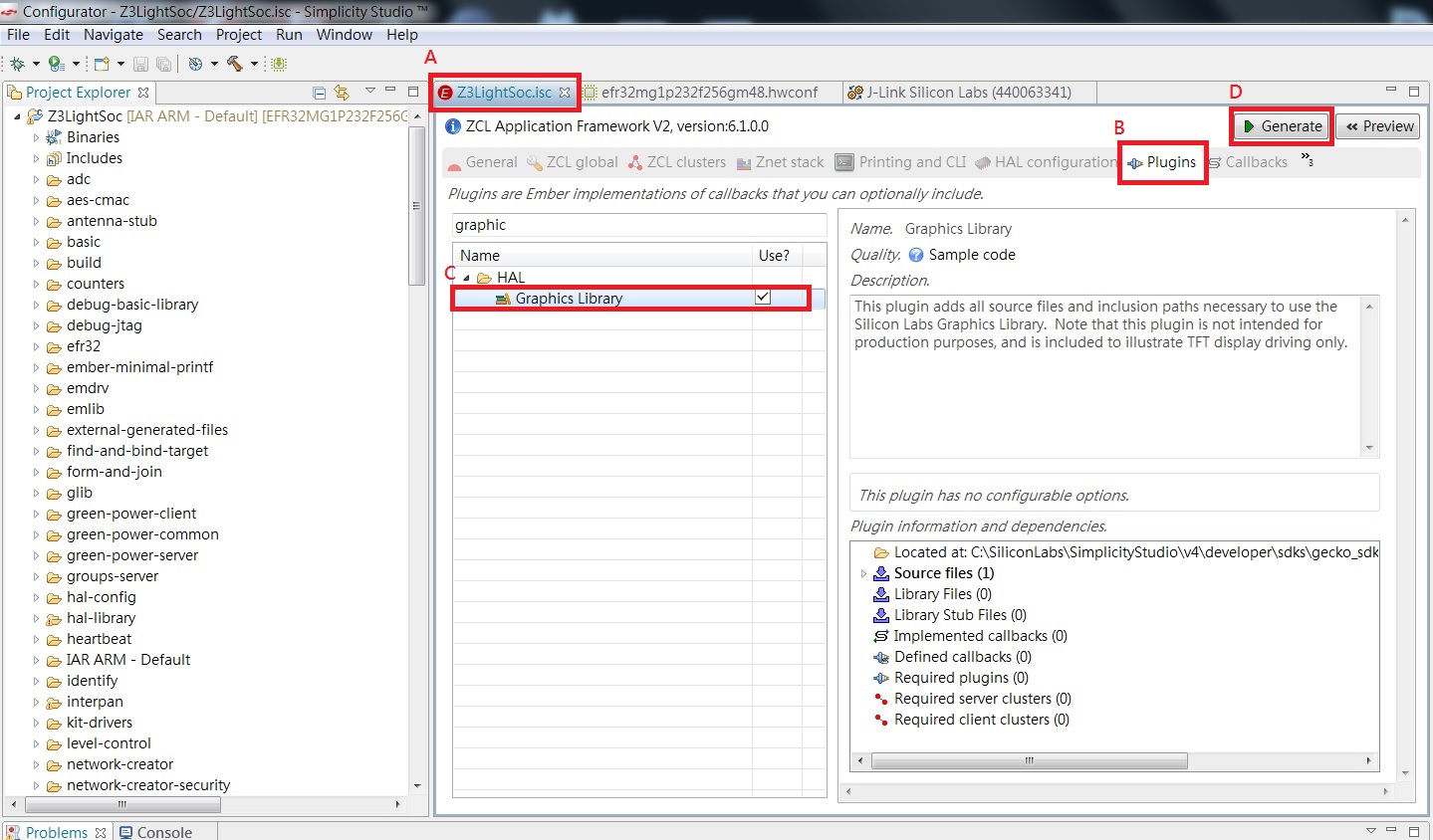Collapse the HAL plugin category
The image size is (1433, 840).
coord(466,278)
